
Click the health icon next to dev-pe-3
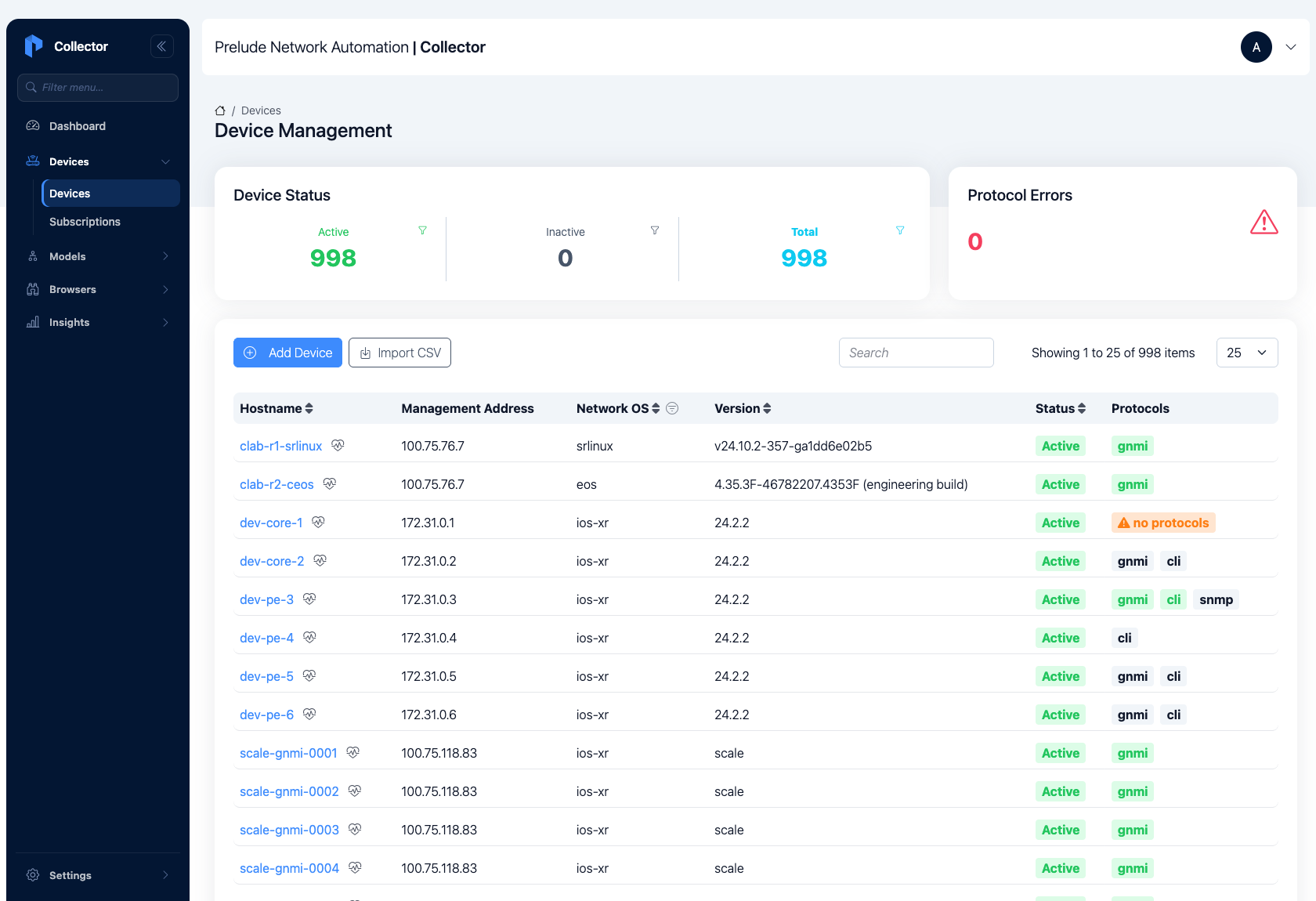309,599
